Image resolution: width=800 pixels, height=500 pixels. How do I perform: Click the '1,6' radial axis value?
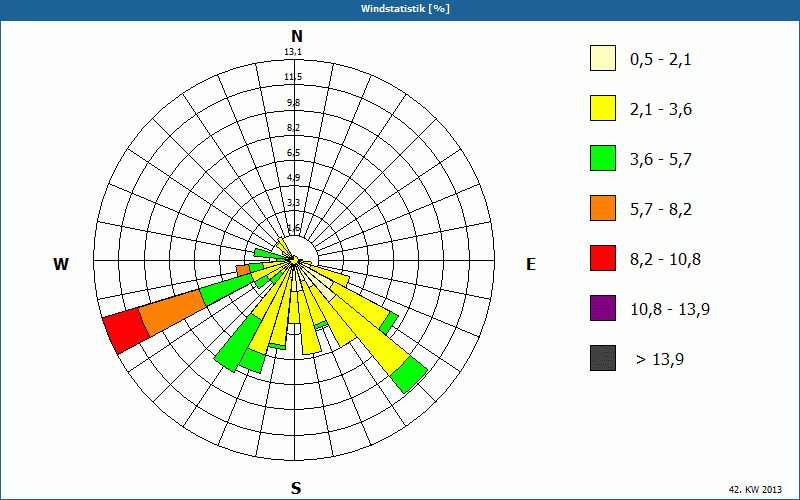(x=293, y=228)
